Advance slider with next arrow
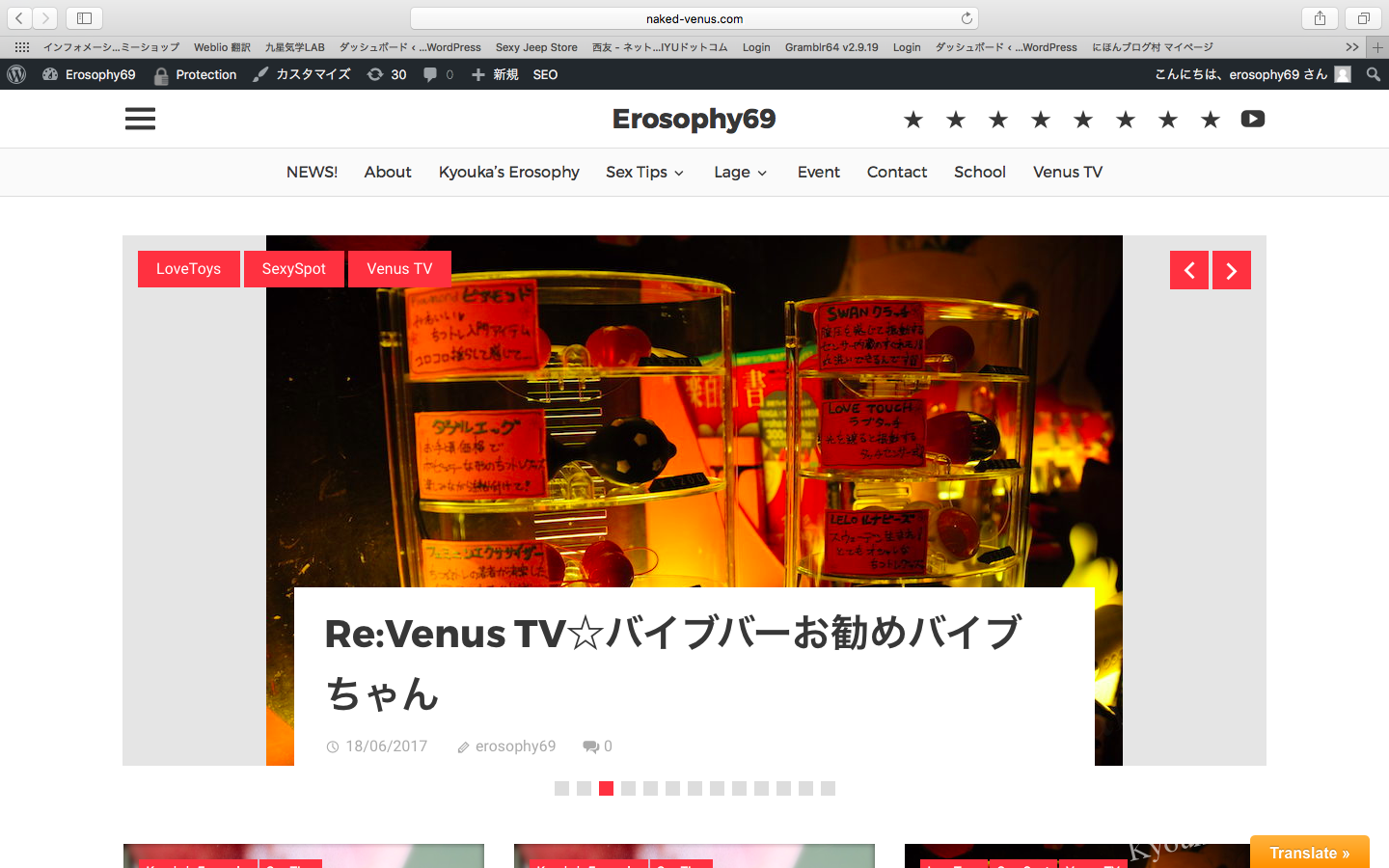 [1231, 270]
